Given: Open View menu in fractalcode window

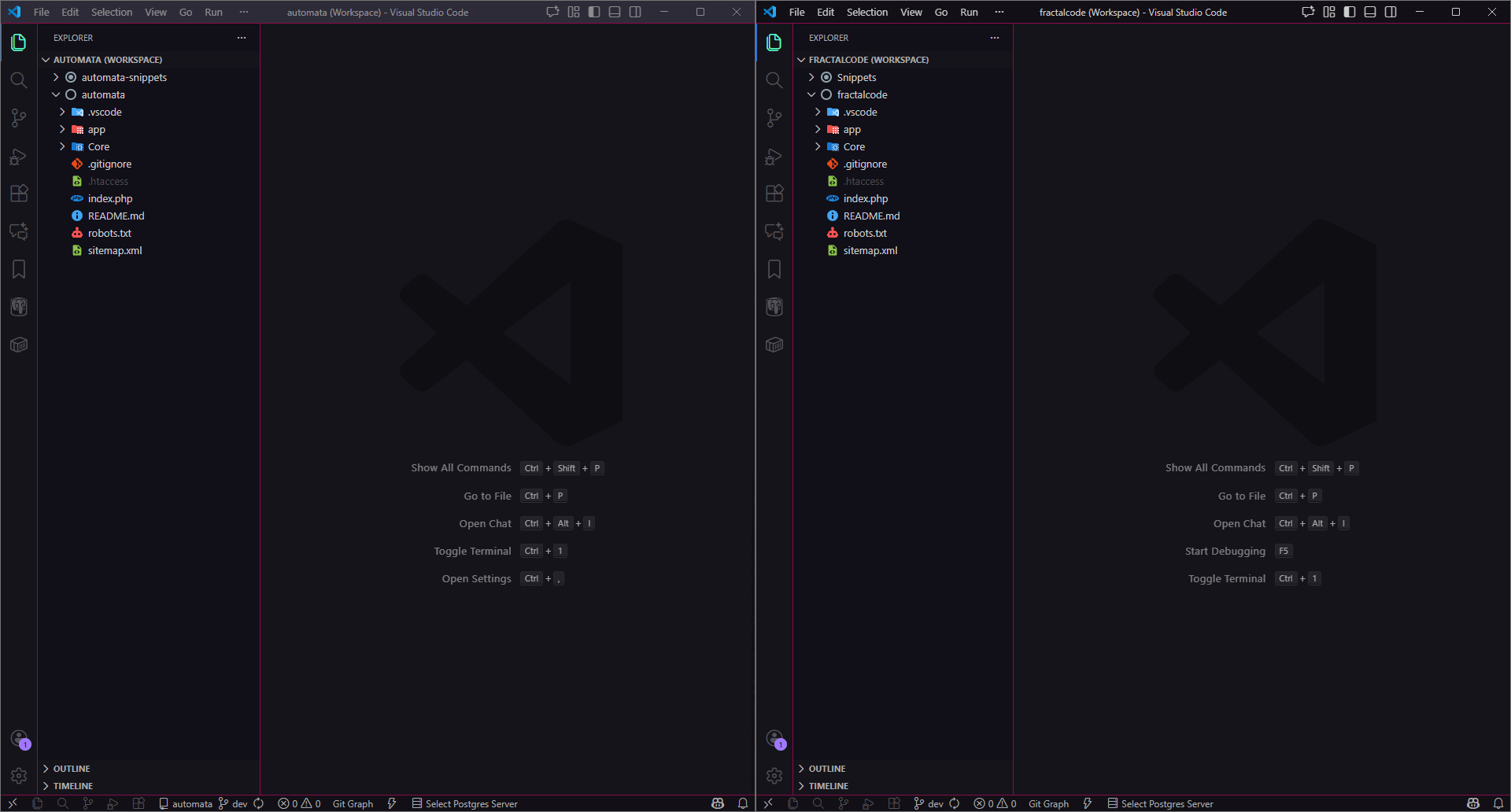Looking at the screenshot, I should [x=911, y=12].
